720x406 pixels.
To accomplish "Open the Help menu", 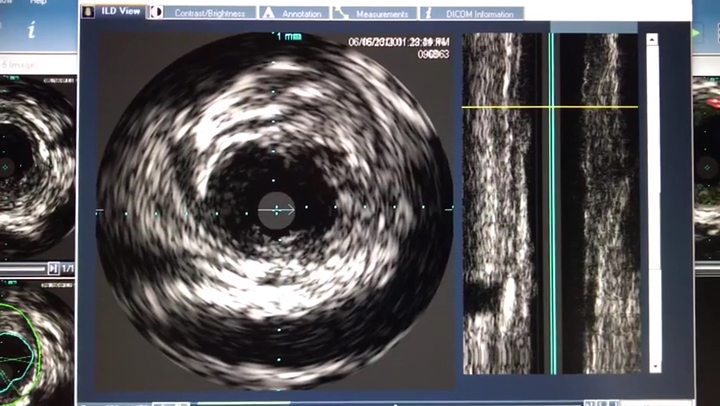I will coord(38,3).
